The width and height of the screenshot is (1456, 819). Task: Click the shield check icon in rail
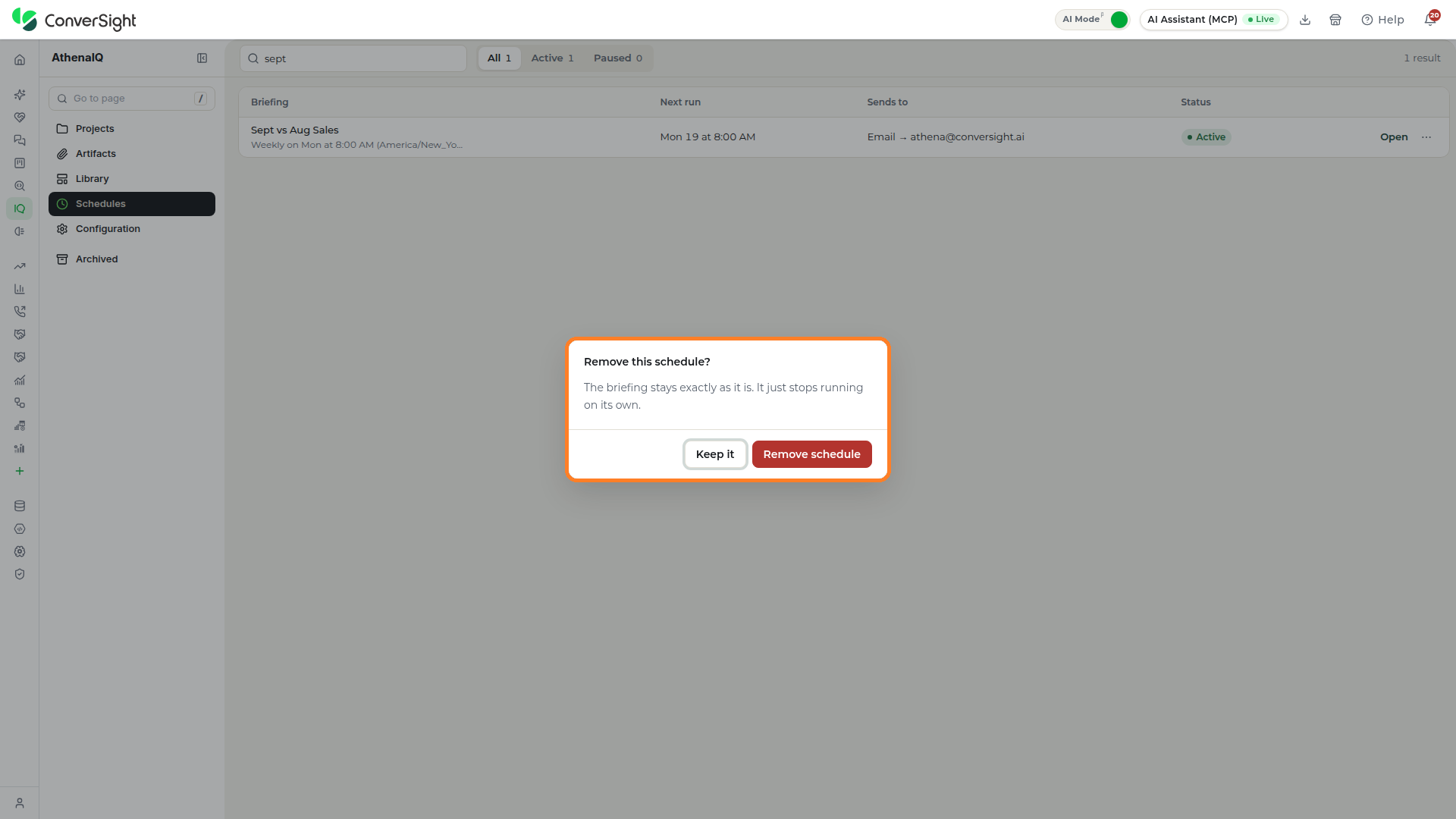(x=20, y=574)
